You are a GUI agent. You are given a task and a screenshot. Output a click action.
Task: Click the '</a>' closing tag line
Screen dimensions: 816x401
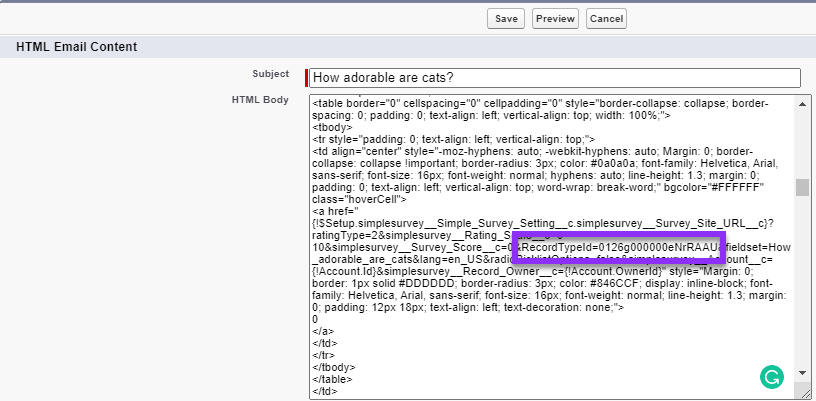[x=323, y=331]
